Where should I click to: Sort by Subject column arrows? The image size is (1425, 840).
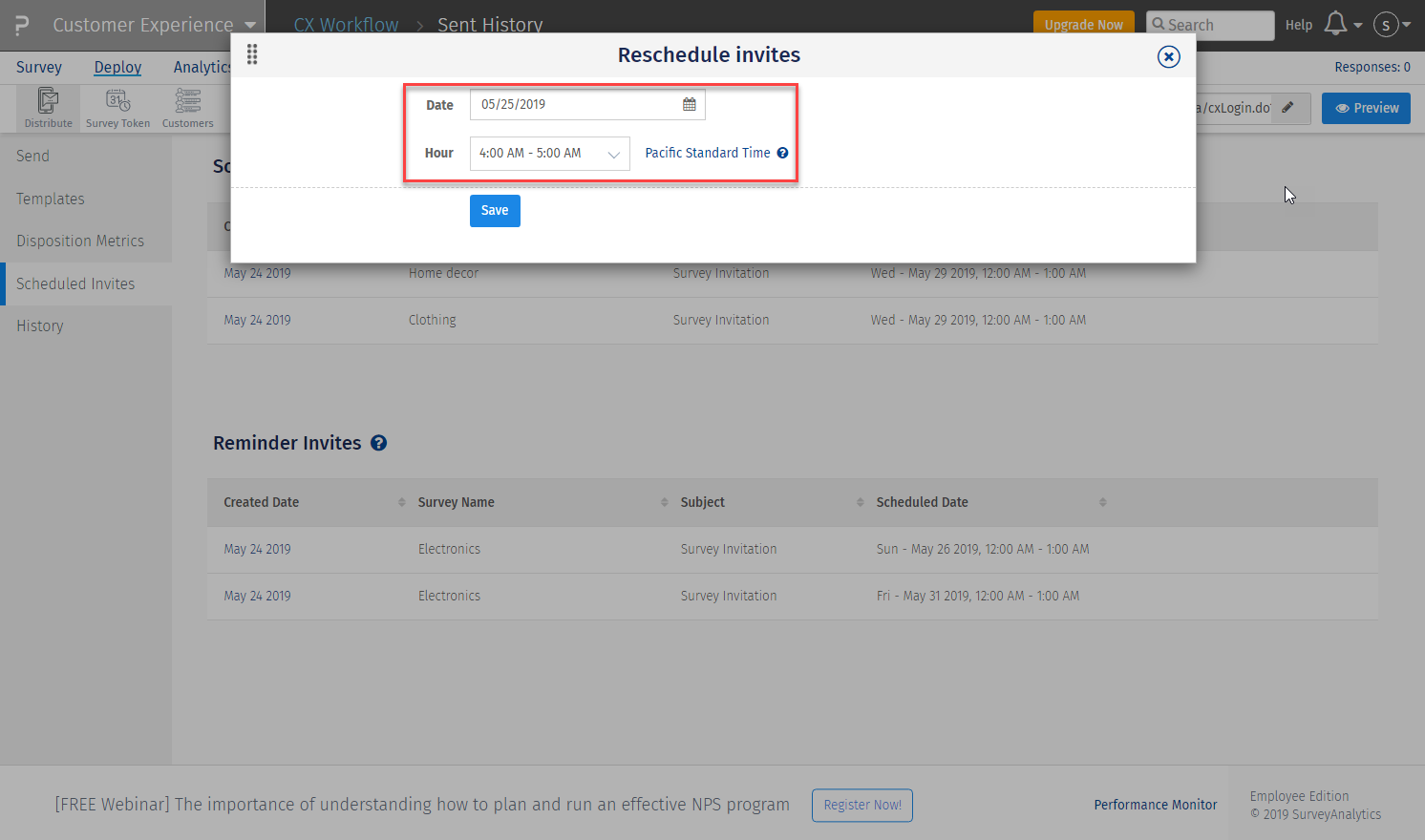860,502
